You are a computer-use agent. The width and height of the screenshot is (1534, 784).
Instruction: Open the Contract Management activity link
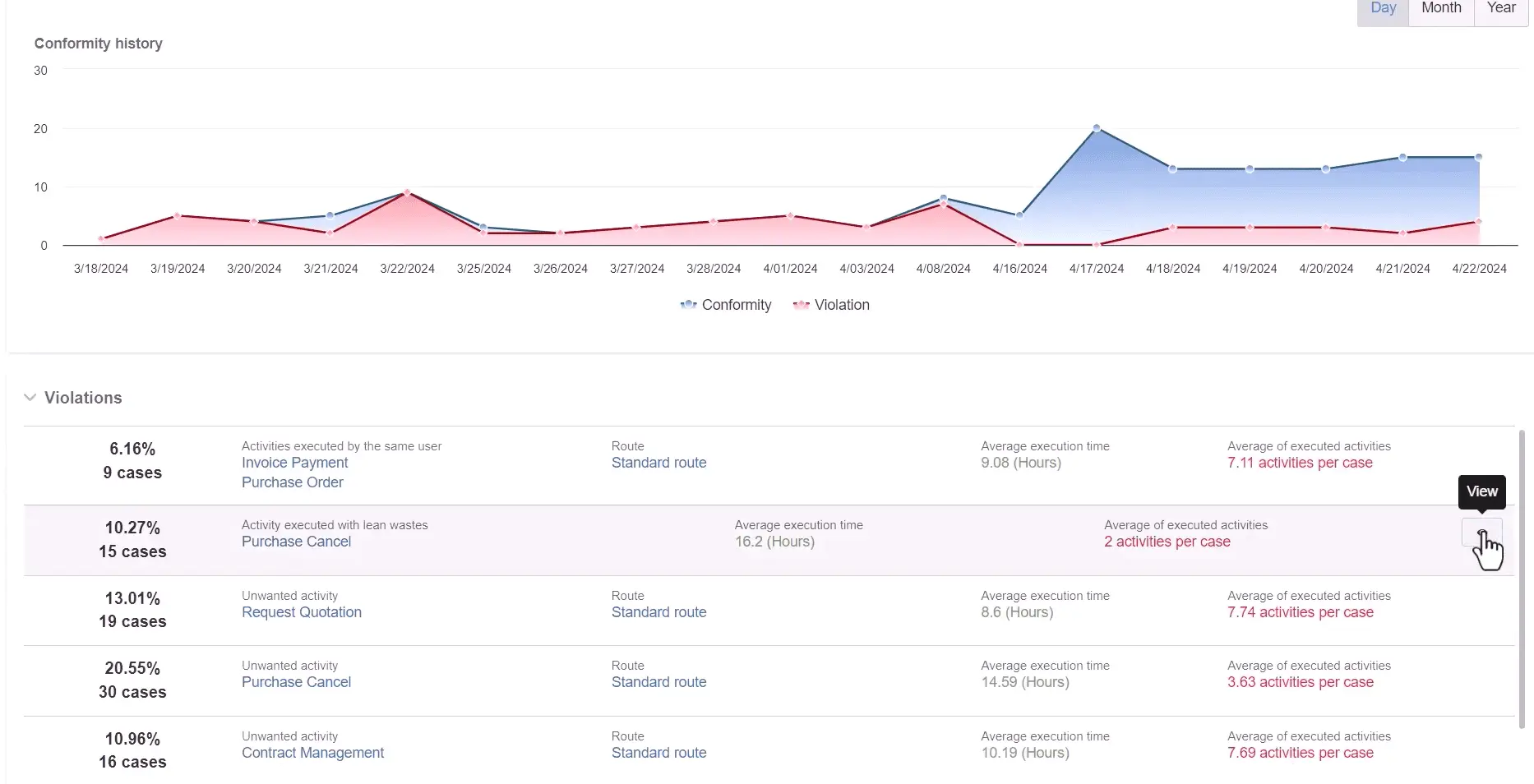312,753
